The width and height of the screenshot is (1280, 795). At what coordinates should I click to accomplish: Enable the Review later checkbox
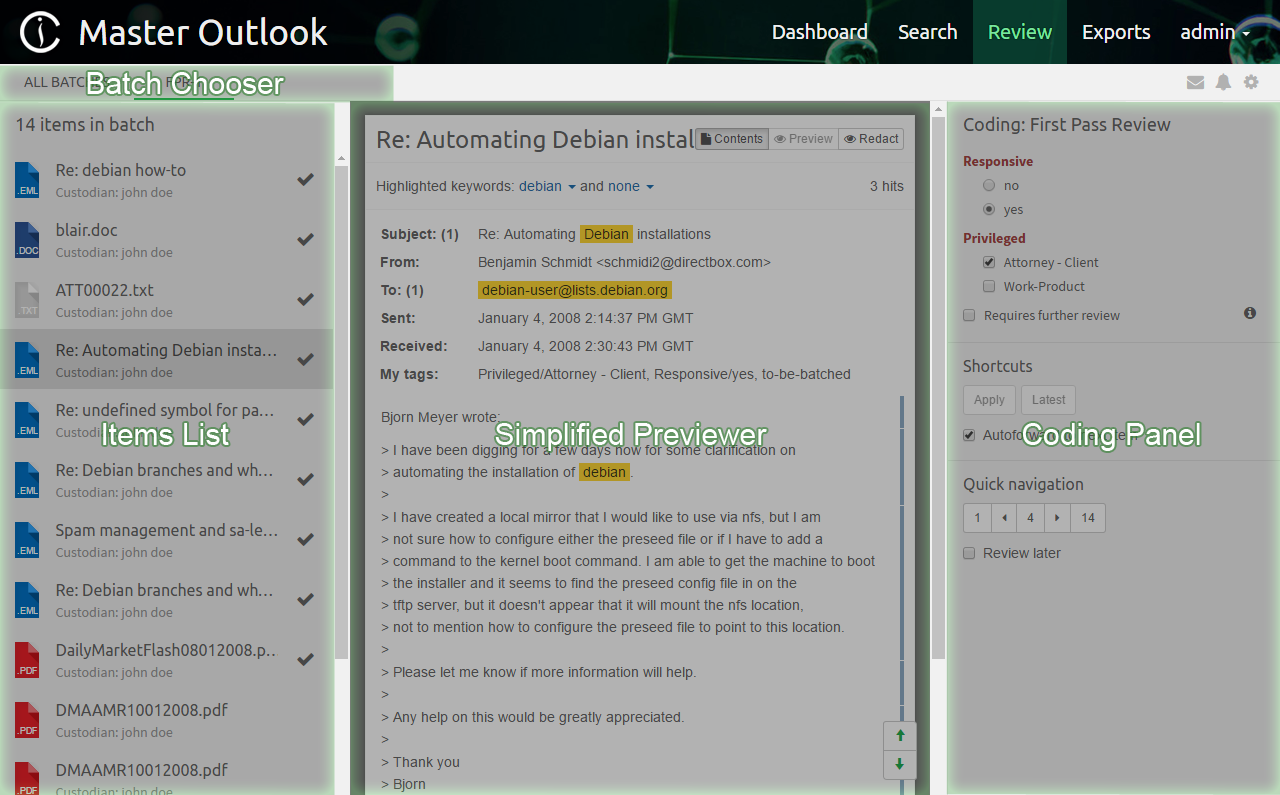[968, 552]
